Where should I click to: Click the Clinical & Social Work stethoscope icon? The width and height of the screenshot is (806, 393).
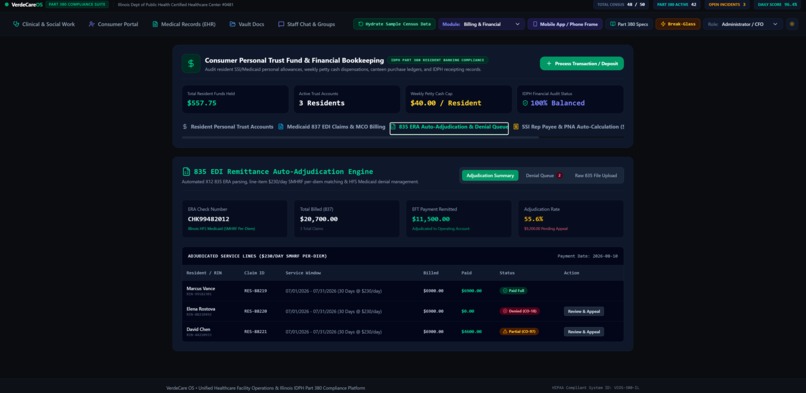tap(16, 24)
